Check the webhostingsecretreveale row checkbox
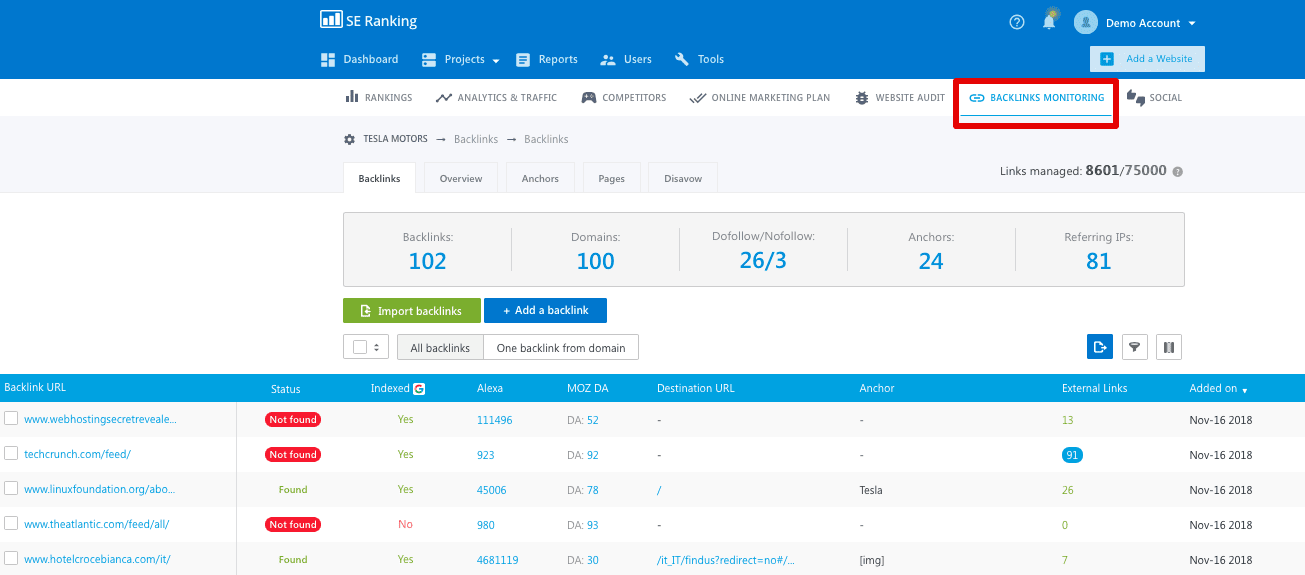This screenshot has width=1305, height=575. pos(11,419)
